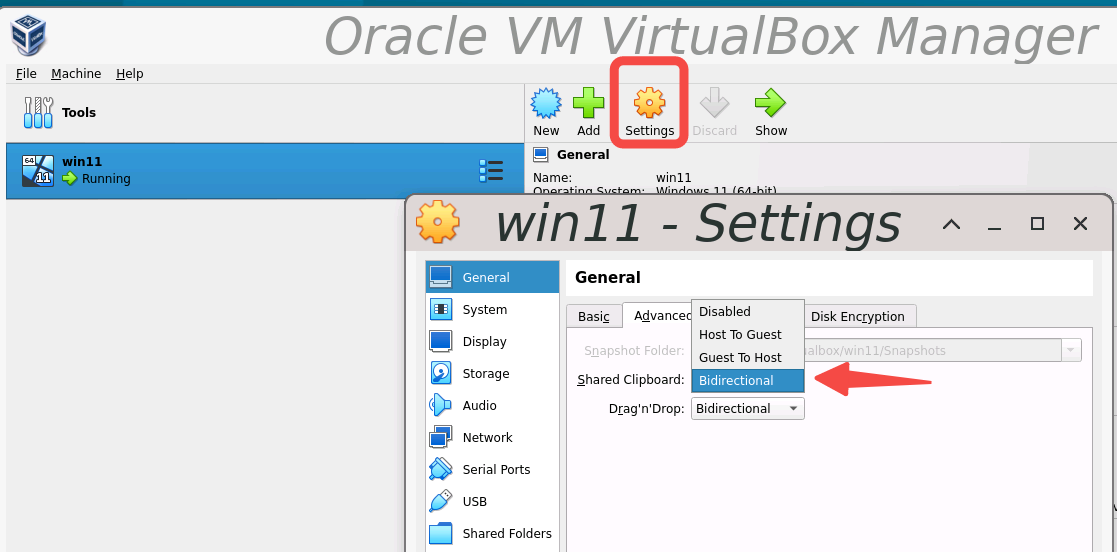Switch to the Basic tab

593,316
